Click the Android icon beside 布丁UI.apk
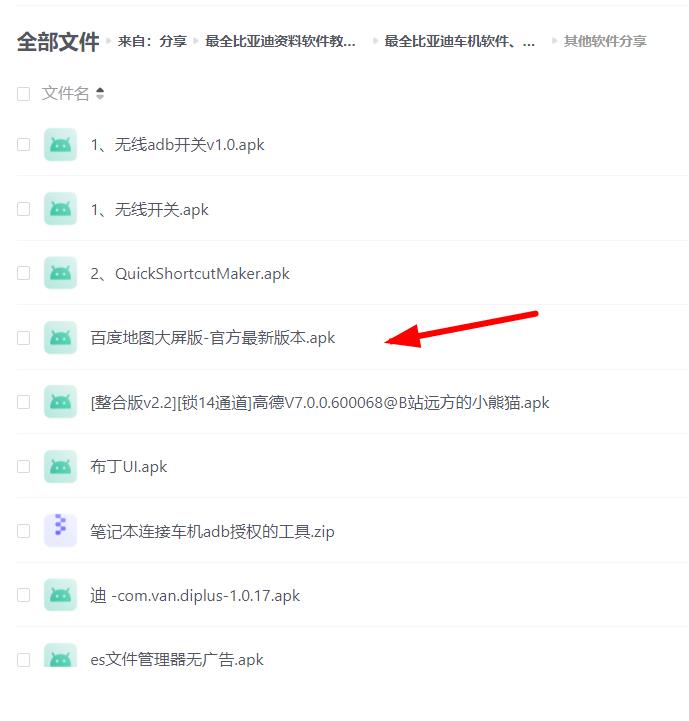689x721 pixels. (x=60, y=467)
